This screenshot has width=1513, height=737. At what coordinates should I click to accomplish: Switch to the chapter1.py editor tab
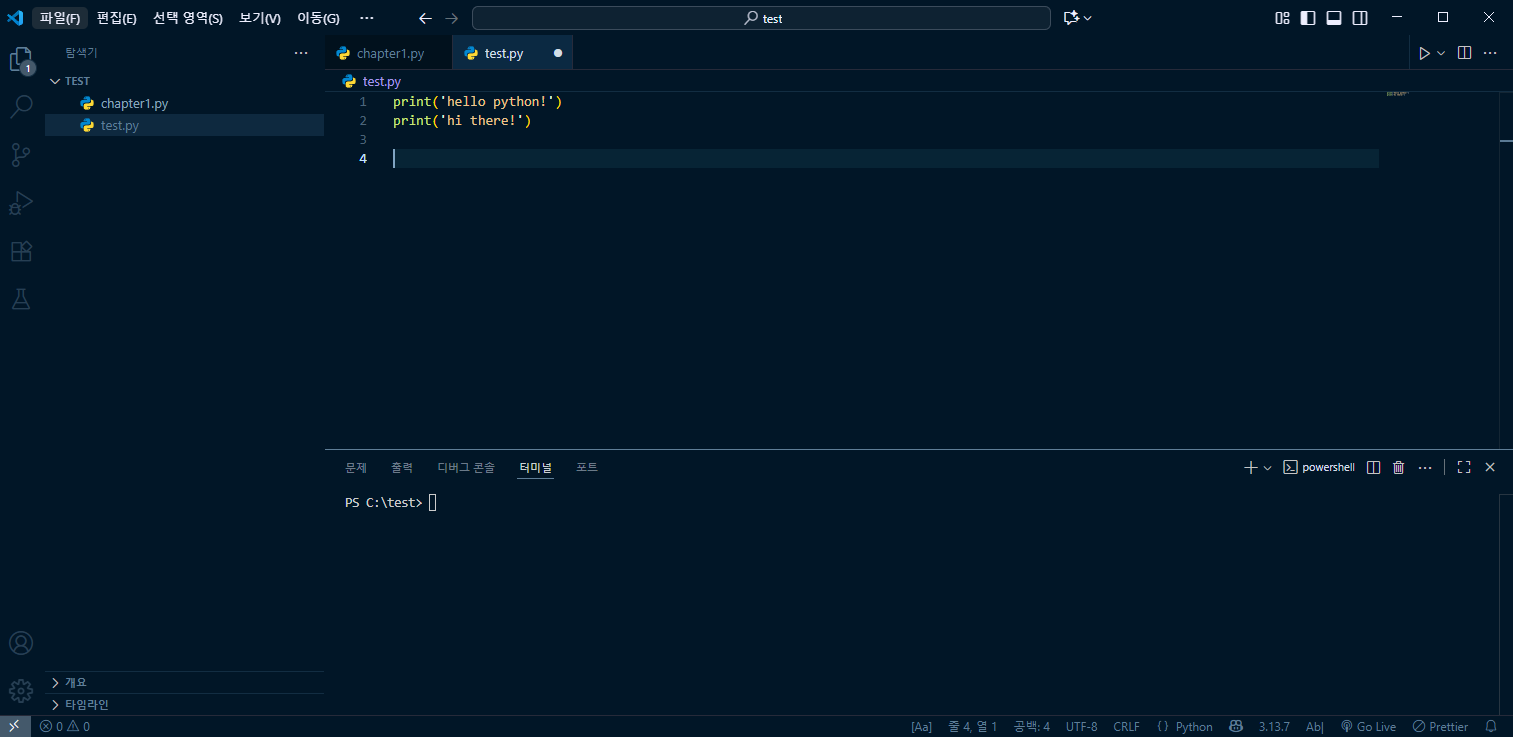click(390, 53)
